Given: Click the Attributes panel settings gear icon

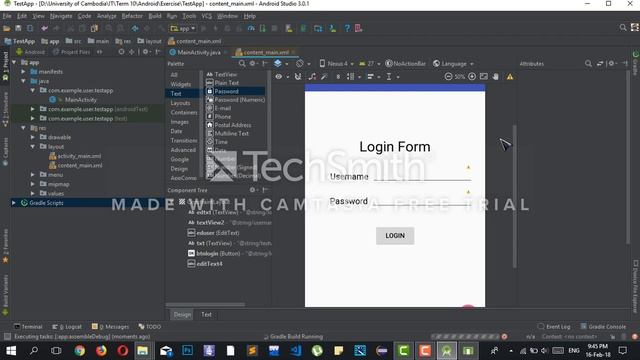Looking at the screenshot, I should click(612, 64).
